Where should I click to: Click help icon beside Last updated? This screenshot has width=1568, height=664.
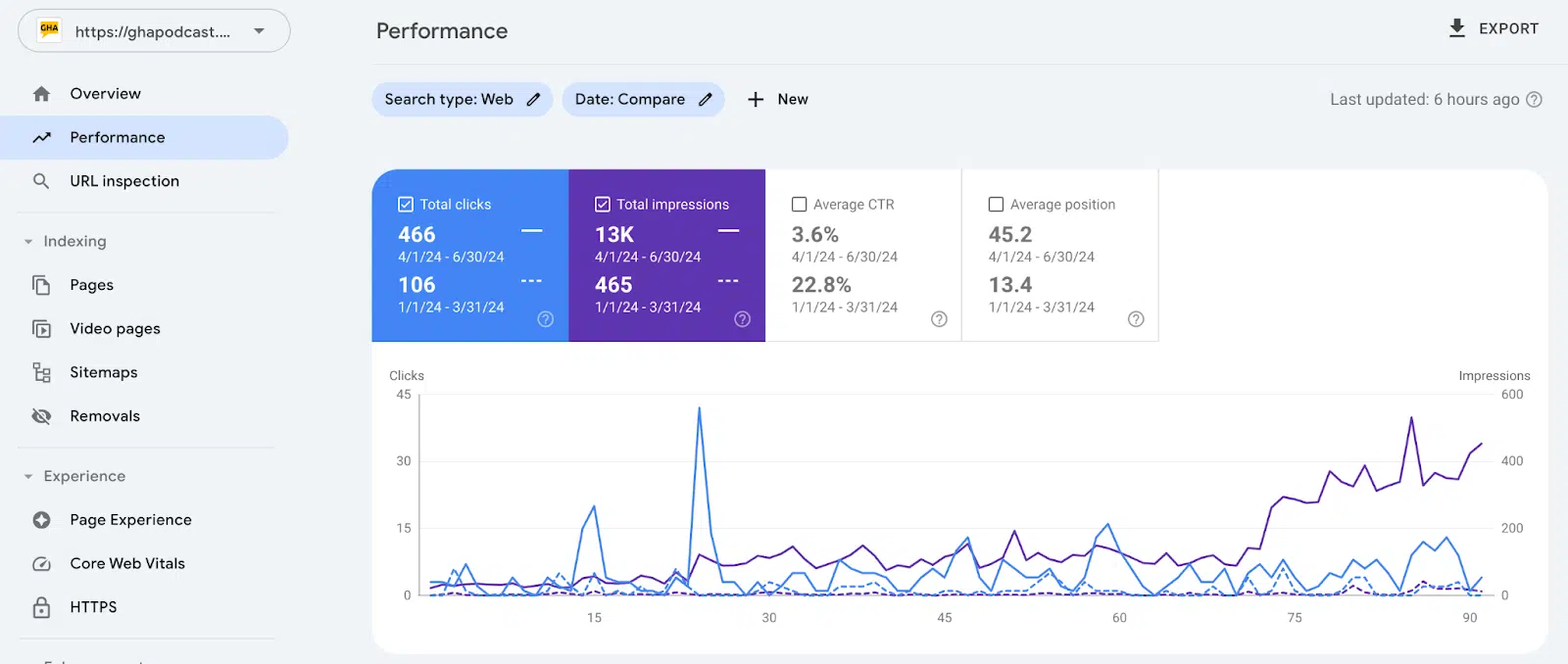(1535, 99)
